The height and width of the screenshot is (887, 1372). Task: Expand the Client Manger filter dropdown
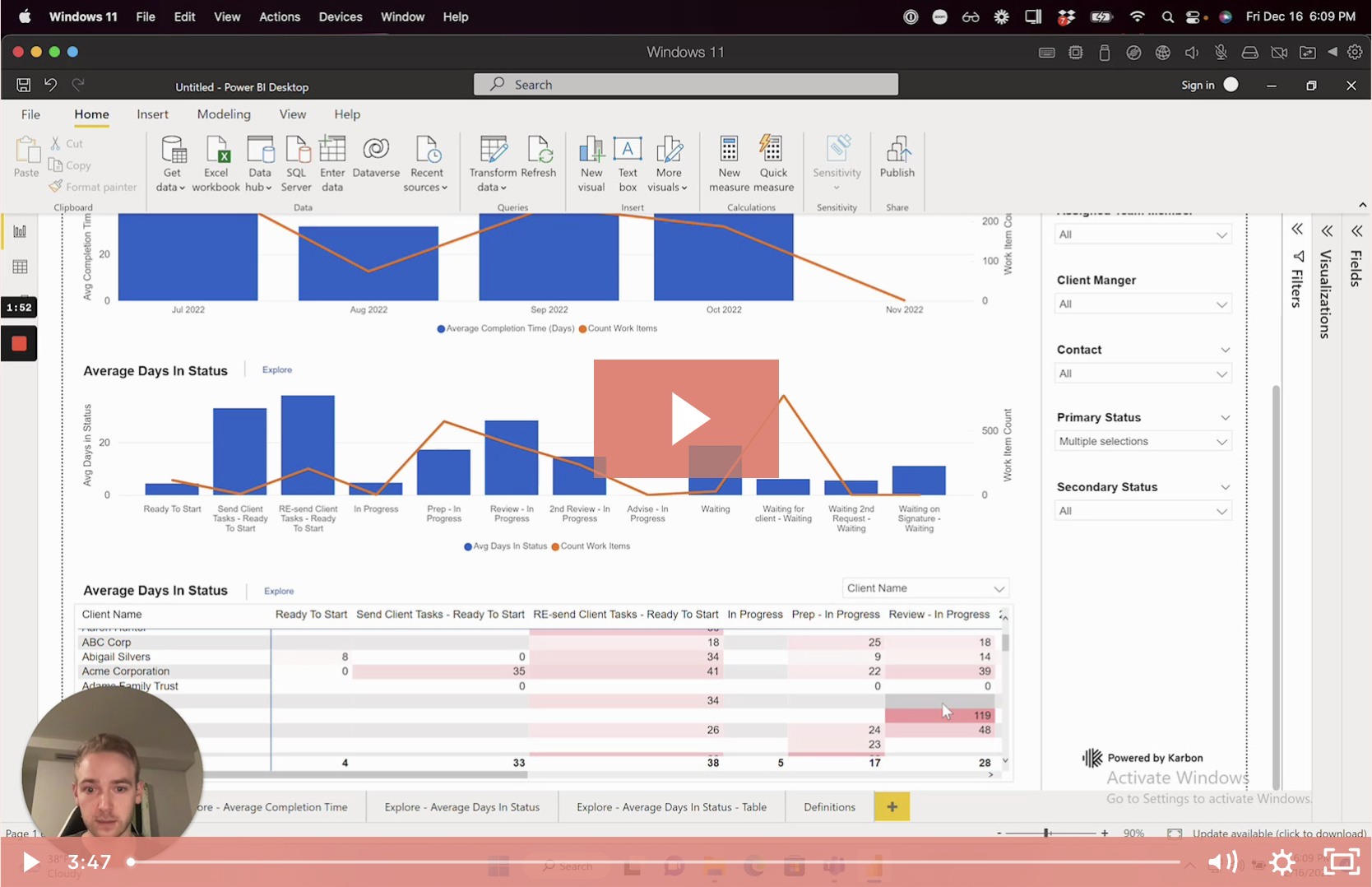click(x=1143, y=303)
